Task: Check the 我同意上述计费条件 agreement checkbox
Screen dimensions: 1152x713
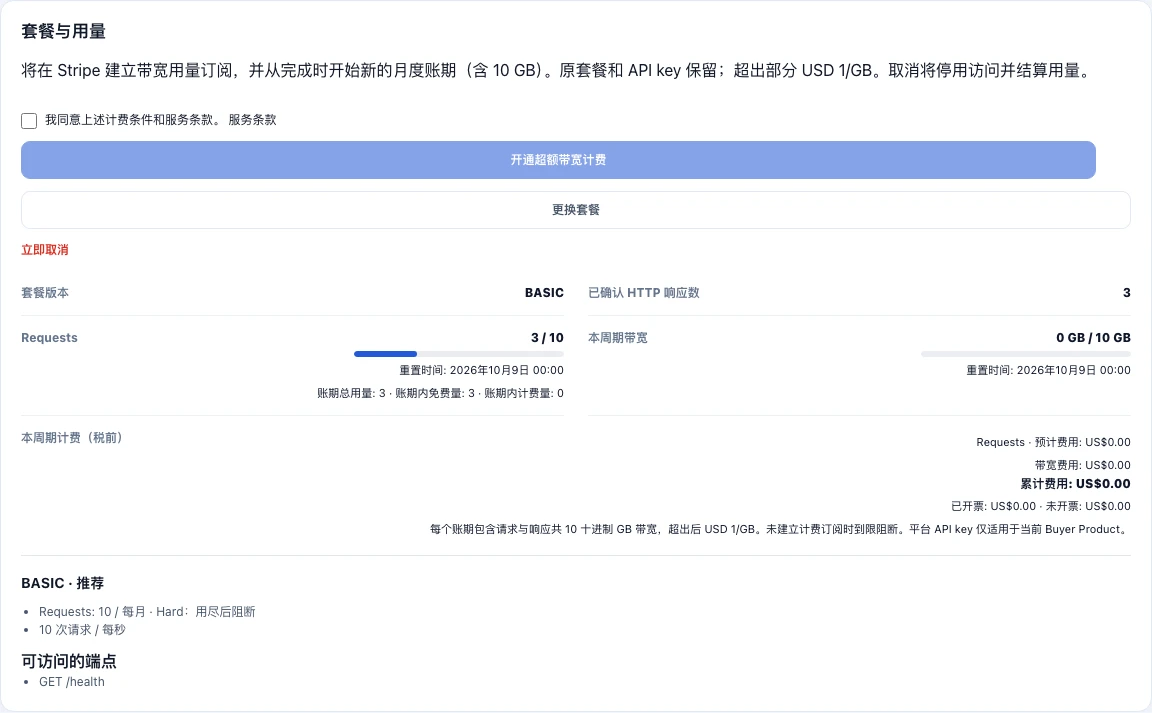Action: tap(29, 121)
